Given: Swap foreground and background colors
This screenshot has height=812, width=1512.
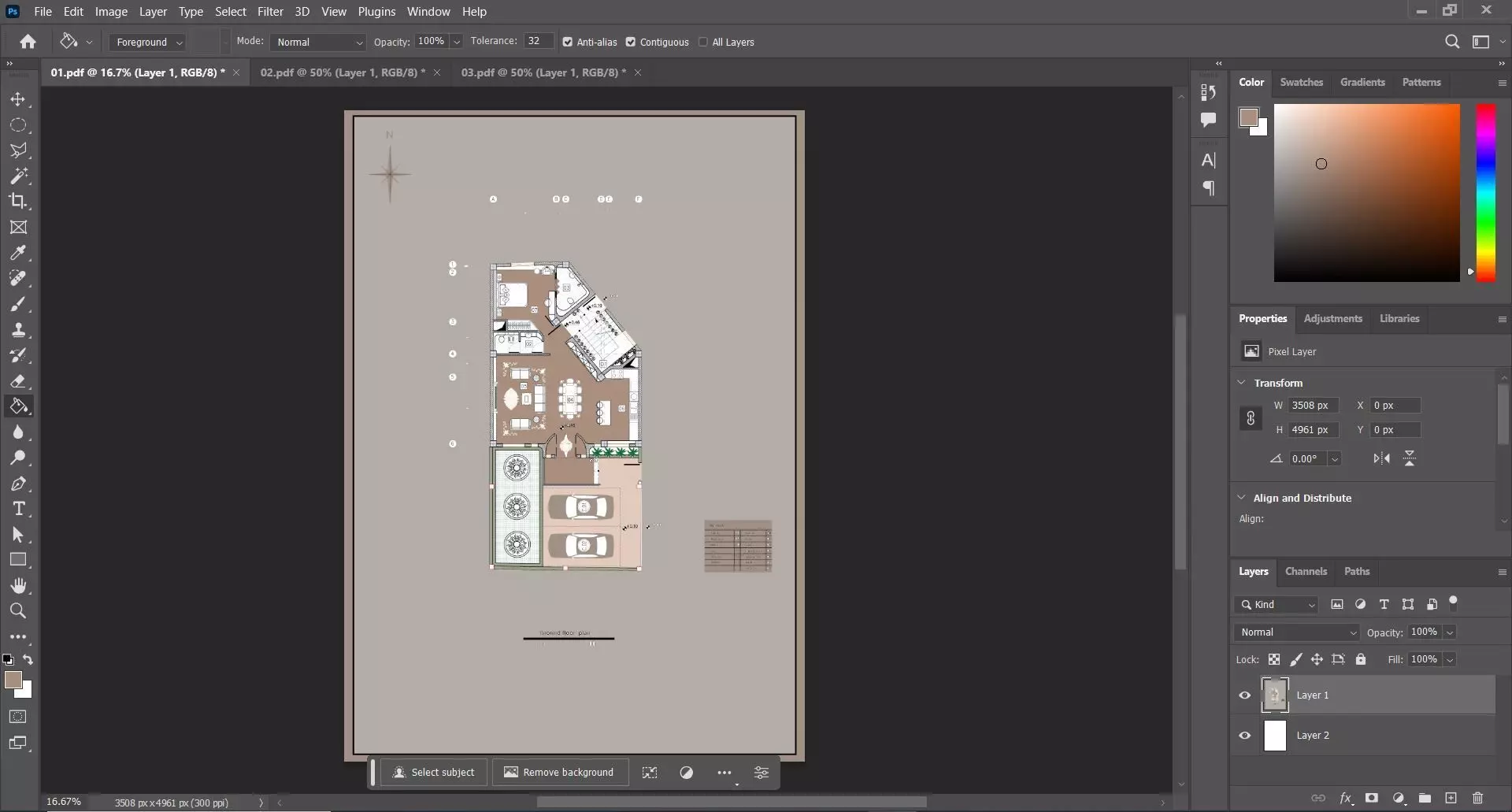Looking at the screenshot, I should (x=28, y=660).
